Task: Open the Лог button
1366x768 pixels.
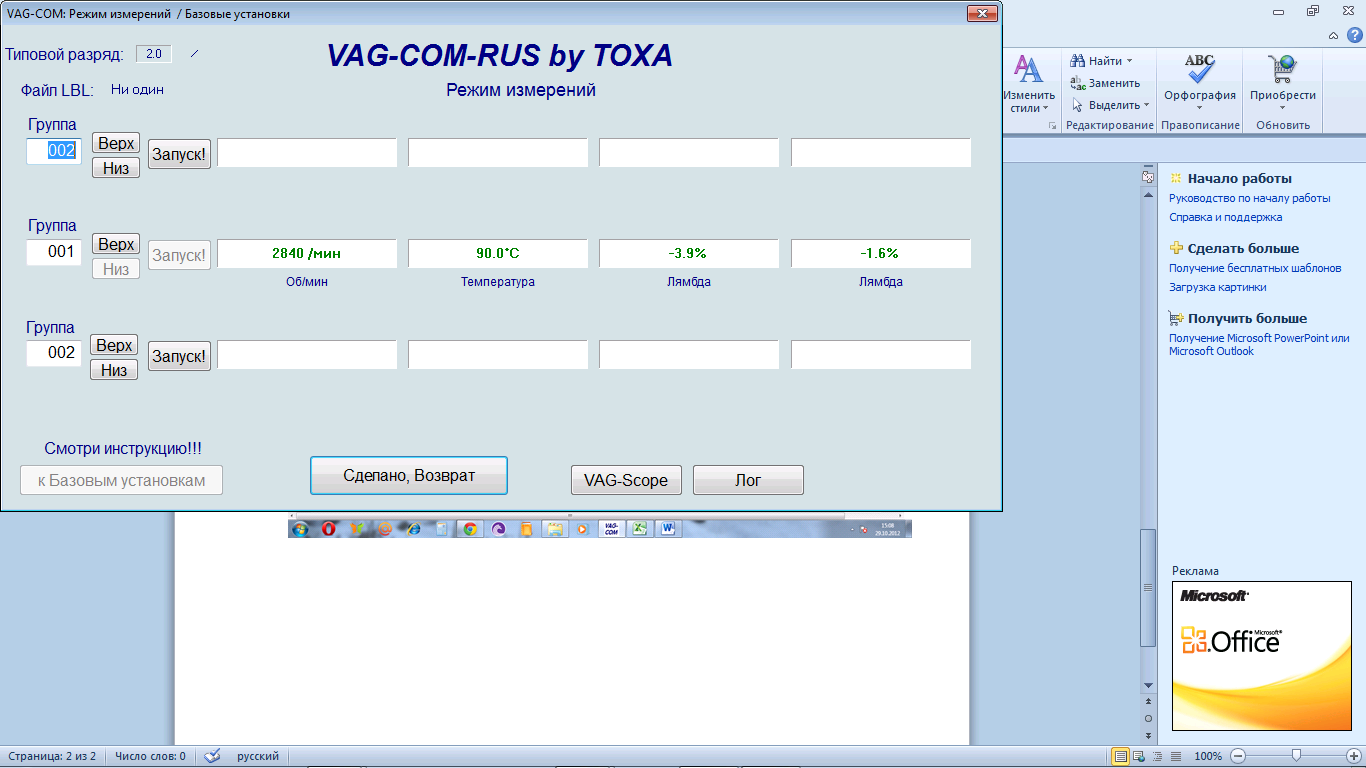Action: [x=748, y=480]
